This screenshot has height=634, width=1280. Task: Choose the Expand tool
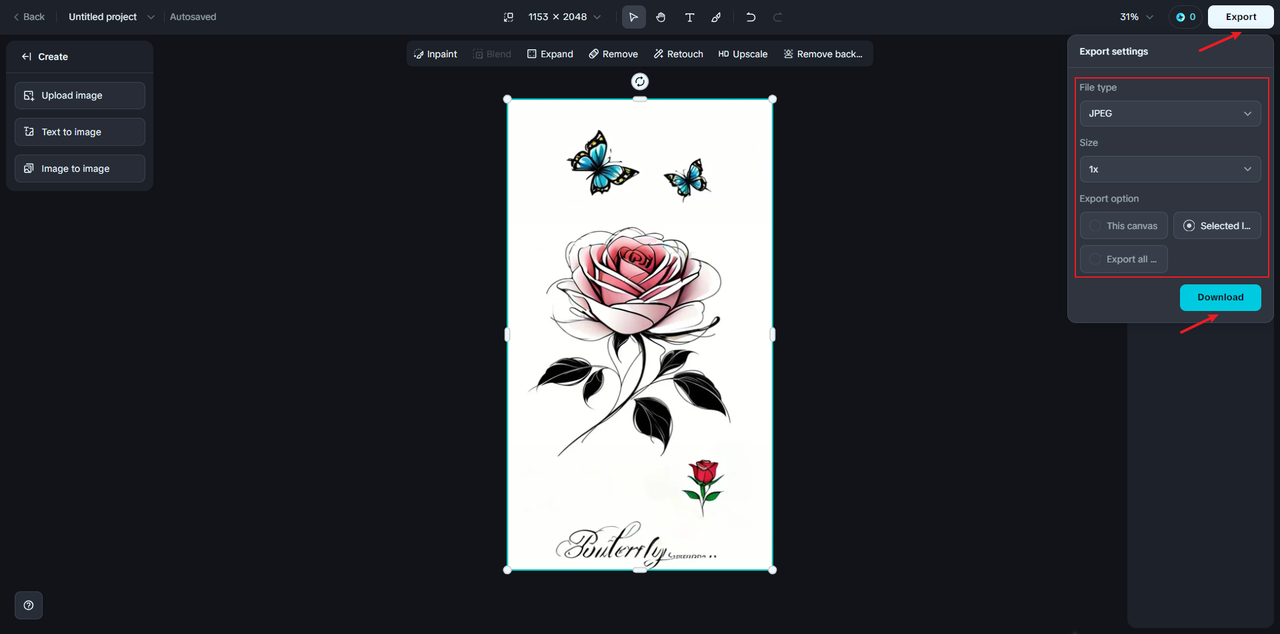click(x=550, y=54)
